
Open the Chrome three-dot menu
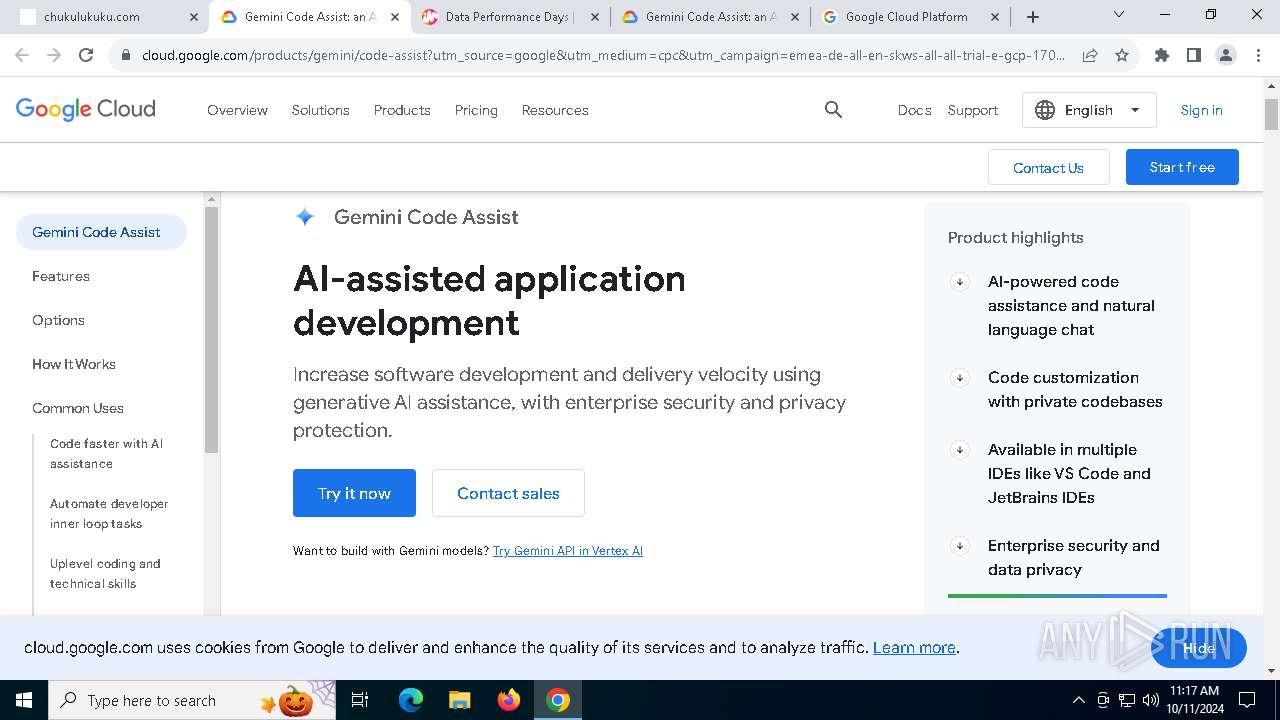tap(1257, 56)
